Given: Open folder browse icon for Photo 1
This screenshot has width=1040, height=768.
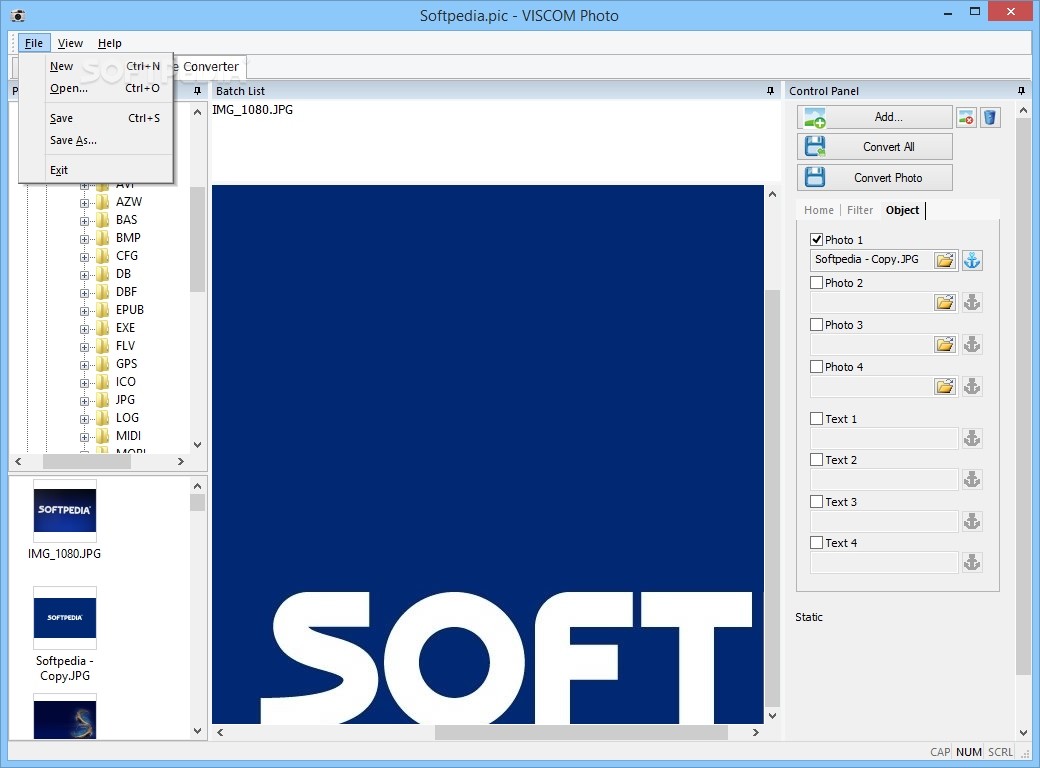Looking at the screenshot, I should [945, 260].
